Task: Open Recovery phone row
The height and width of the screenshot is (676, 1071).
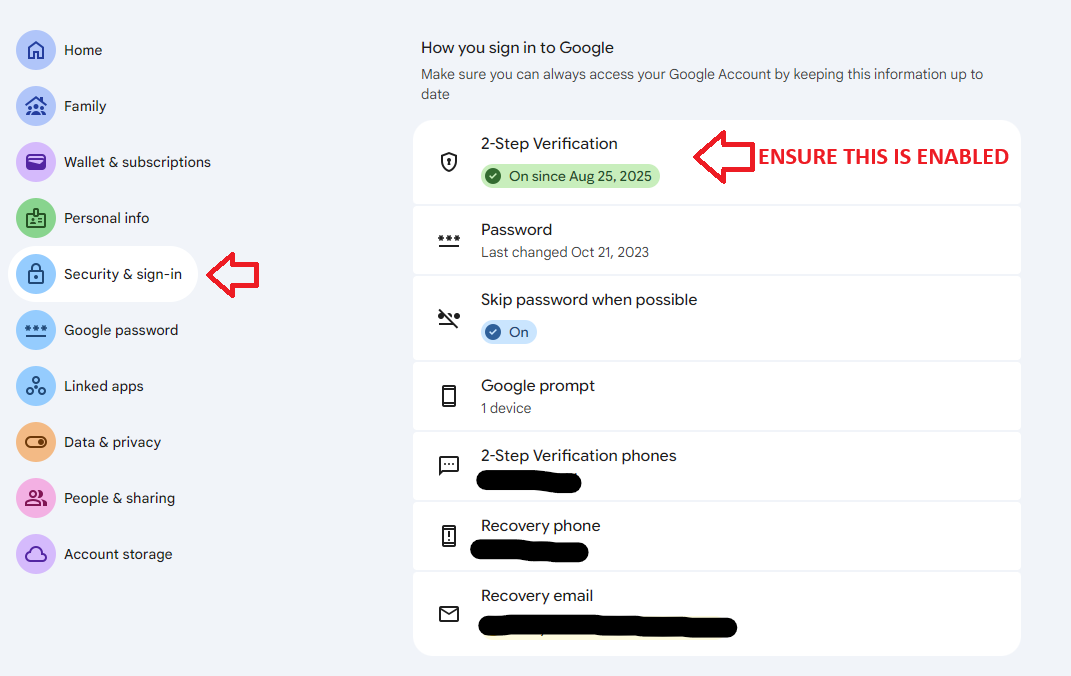Action: point(717,536)
